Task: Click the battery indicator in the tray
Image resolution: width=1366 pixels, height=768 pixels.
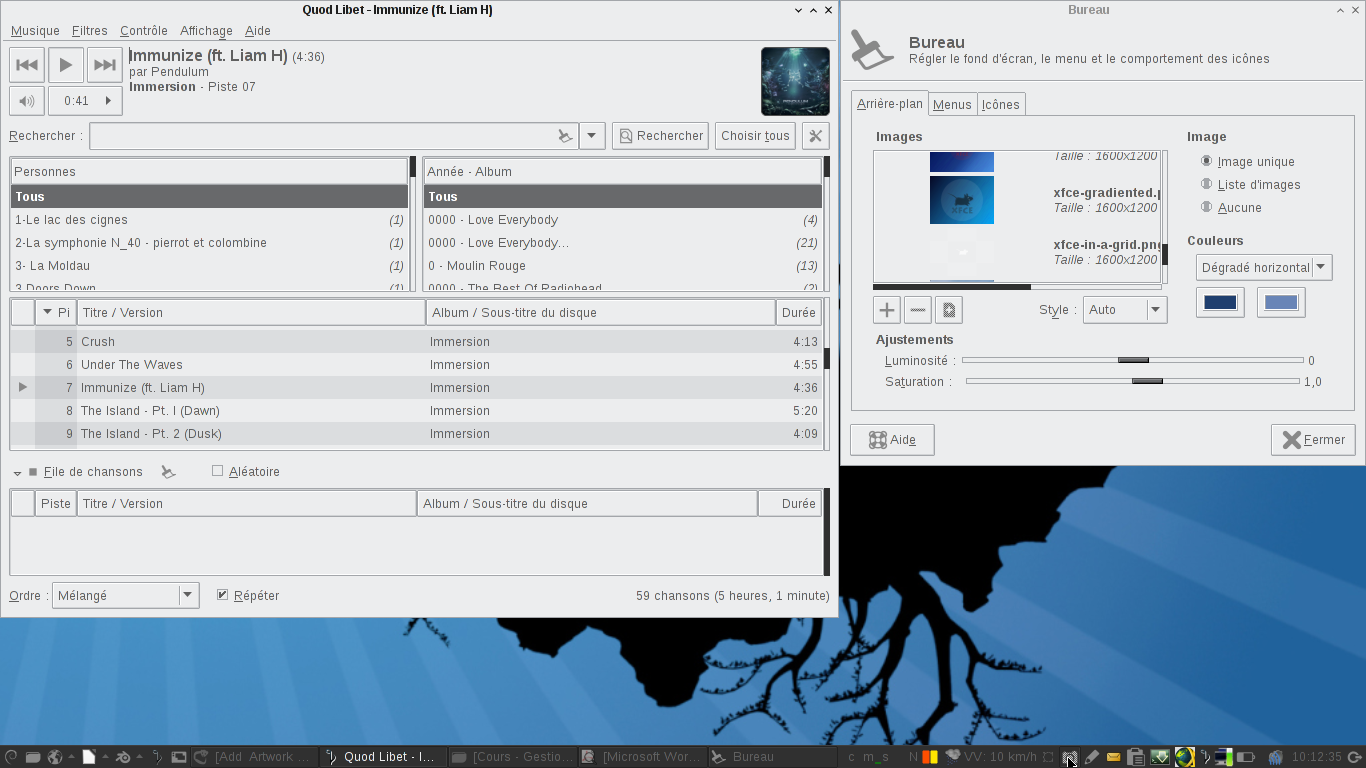Action: [1246, 757]
